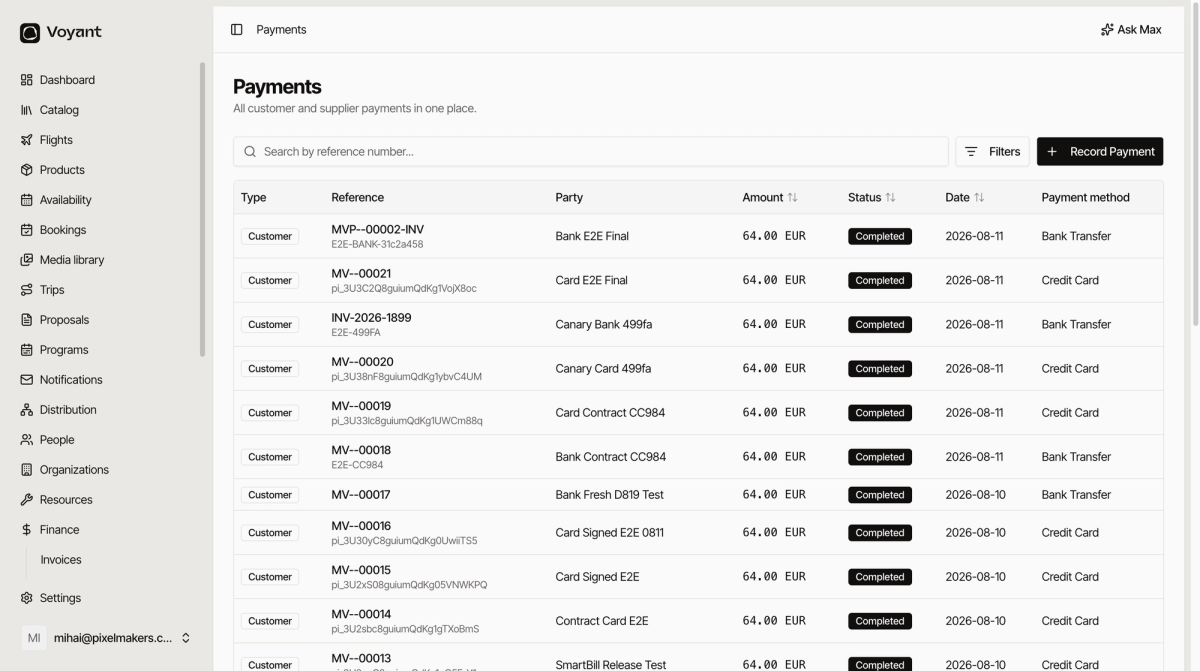Screen dimensions: 1200x671
Task: Click 'Bank Transfer' in MV--00017 row
Action: point(1076,495)
